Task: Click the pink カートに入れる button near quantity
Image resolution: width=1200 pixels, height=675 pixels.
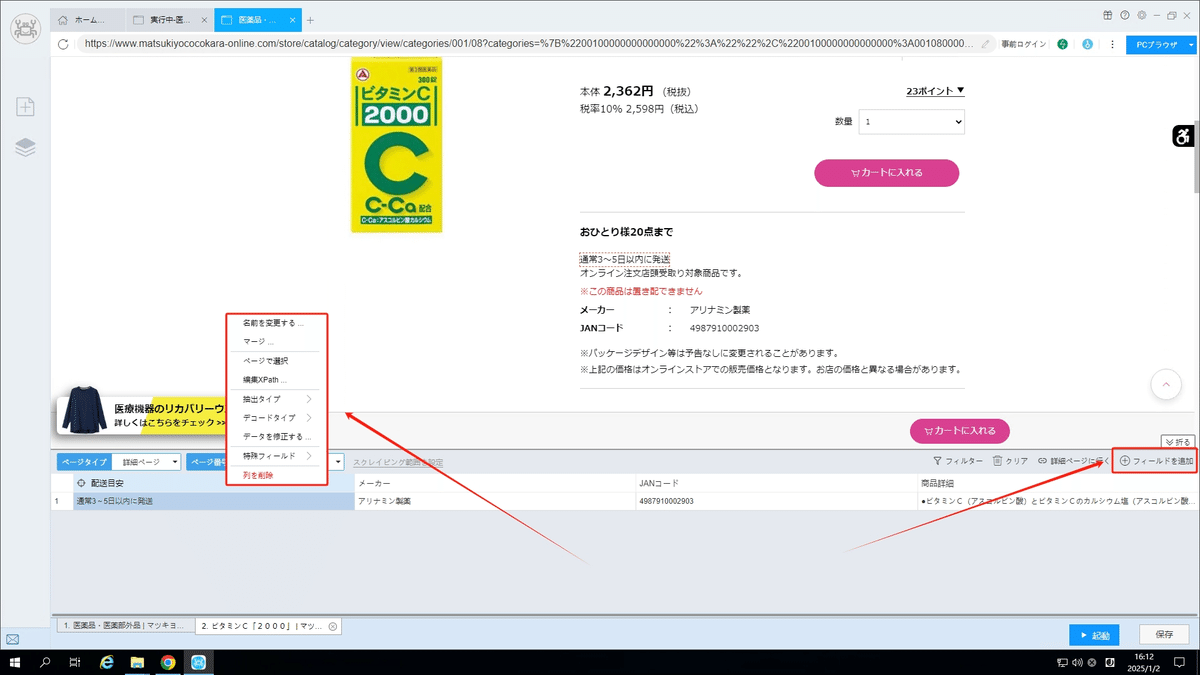Action: click(887, 172)
